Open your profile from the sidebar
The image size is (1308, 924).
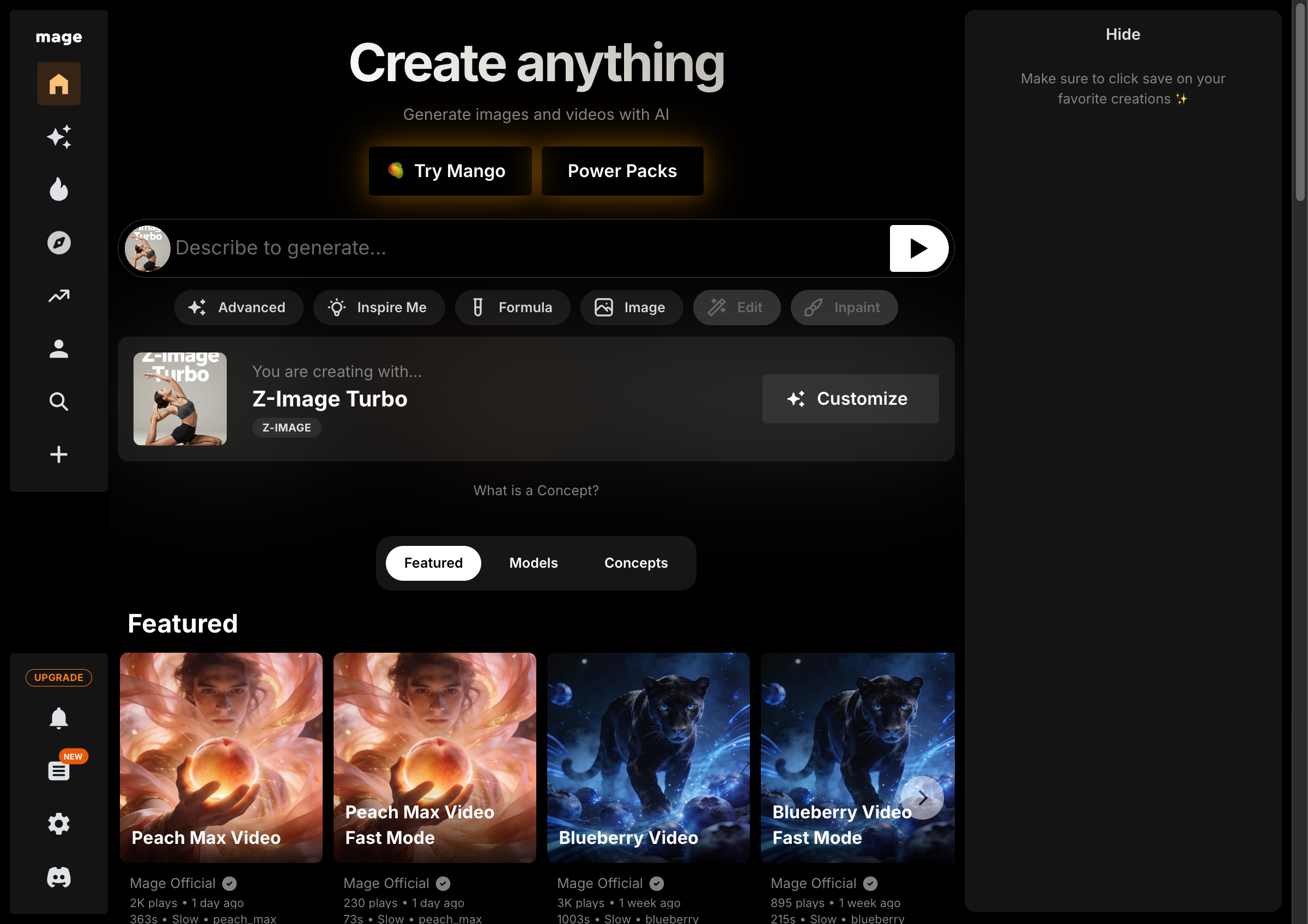point(59,349)
